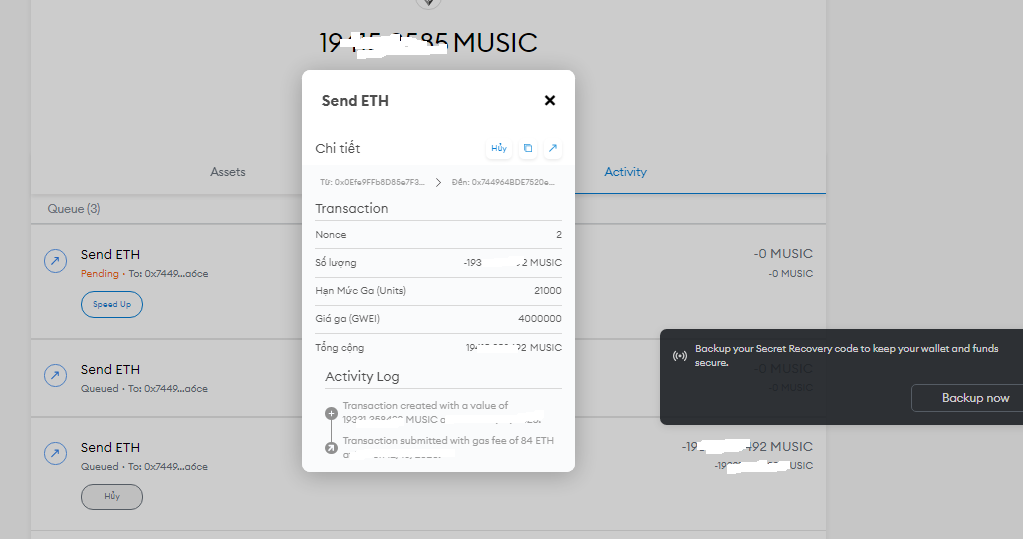The height and width of the screenshot is (539, 1023).
Task: Click the sender address Từ: 0x0Efe9FFb8D85e7F3
Action: [x=372, y=182]
